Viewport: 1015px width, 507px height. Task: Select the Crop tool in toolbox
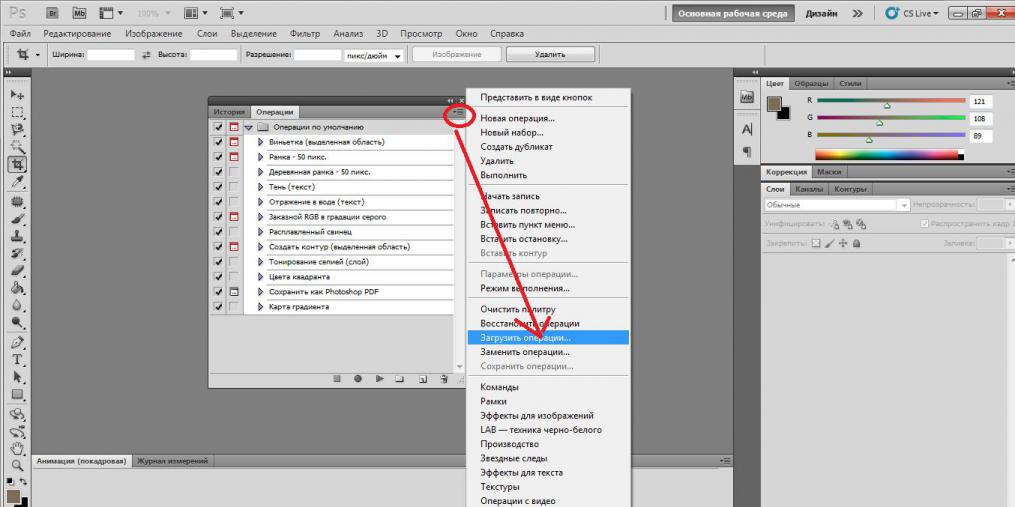(17, 165)
